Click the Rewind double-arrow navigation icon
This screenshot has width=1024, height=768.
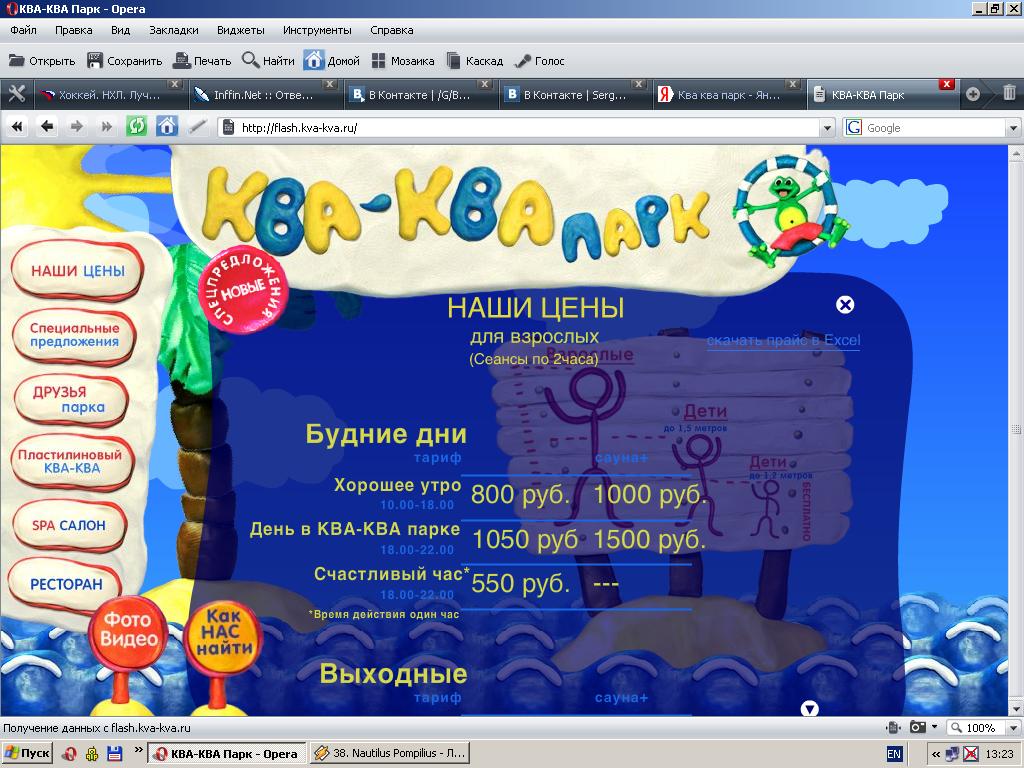click(16, 127)
